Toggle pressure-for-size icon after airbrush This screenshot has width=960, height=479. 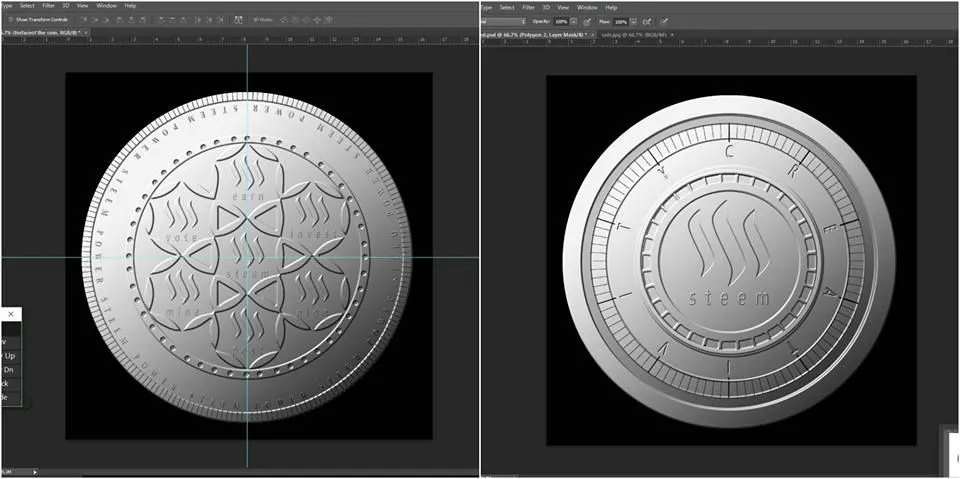click(x=664, y=21)
